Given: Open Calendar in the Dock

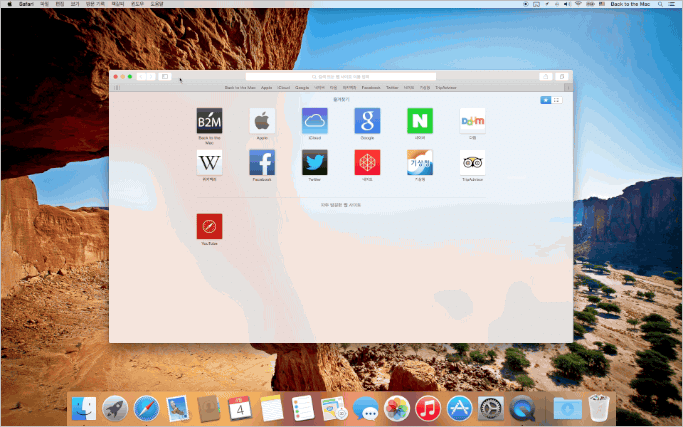Looking at the screenshot, I should click(x=240, y=408).
